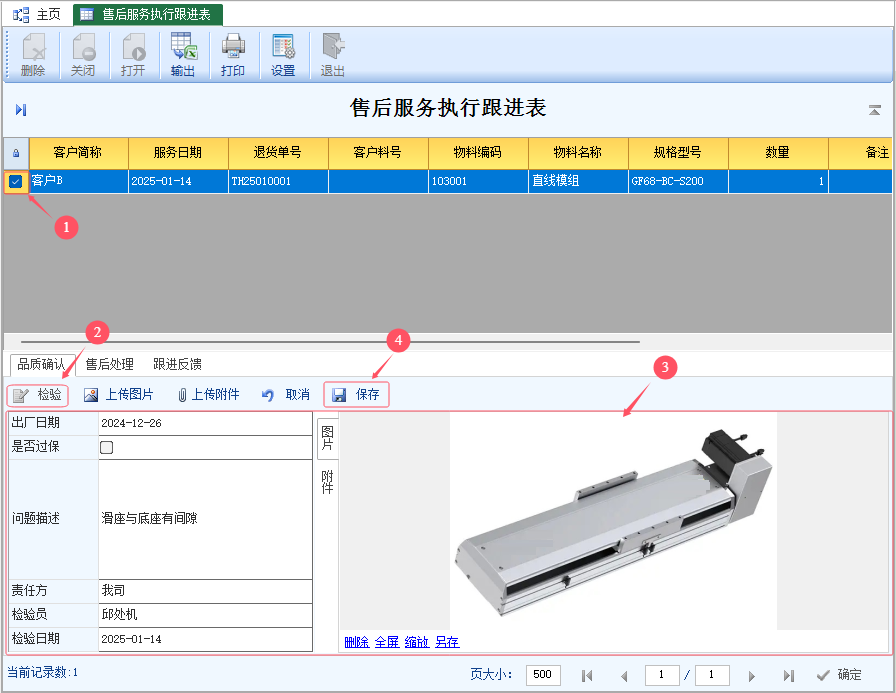Click the 保存 button
Image resolution: width=896 pixels, height=693 pixels.
(356, 395)
